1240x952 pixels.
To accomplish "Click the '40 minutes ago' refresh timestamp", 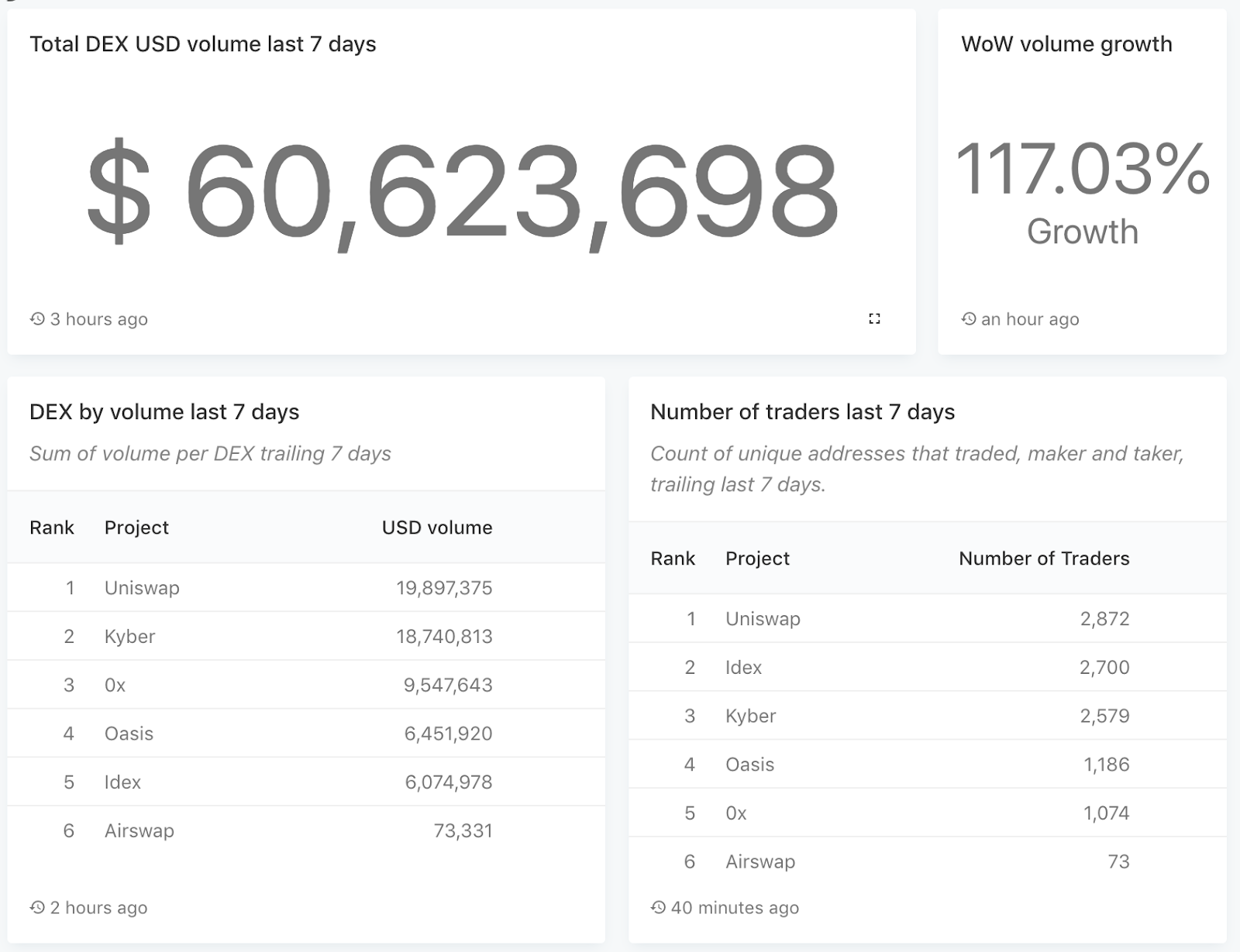I will pos(735,908).
